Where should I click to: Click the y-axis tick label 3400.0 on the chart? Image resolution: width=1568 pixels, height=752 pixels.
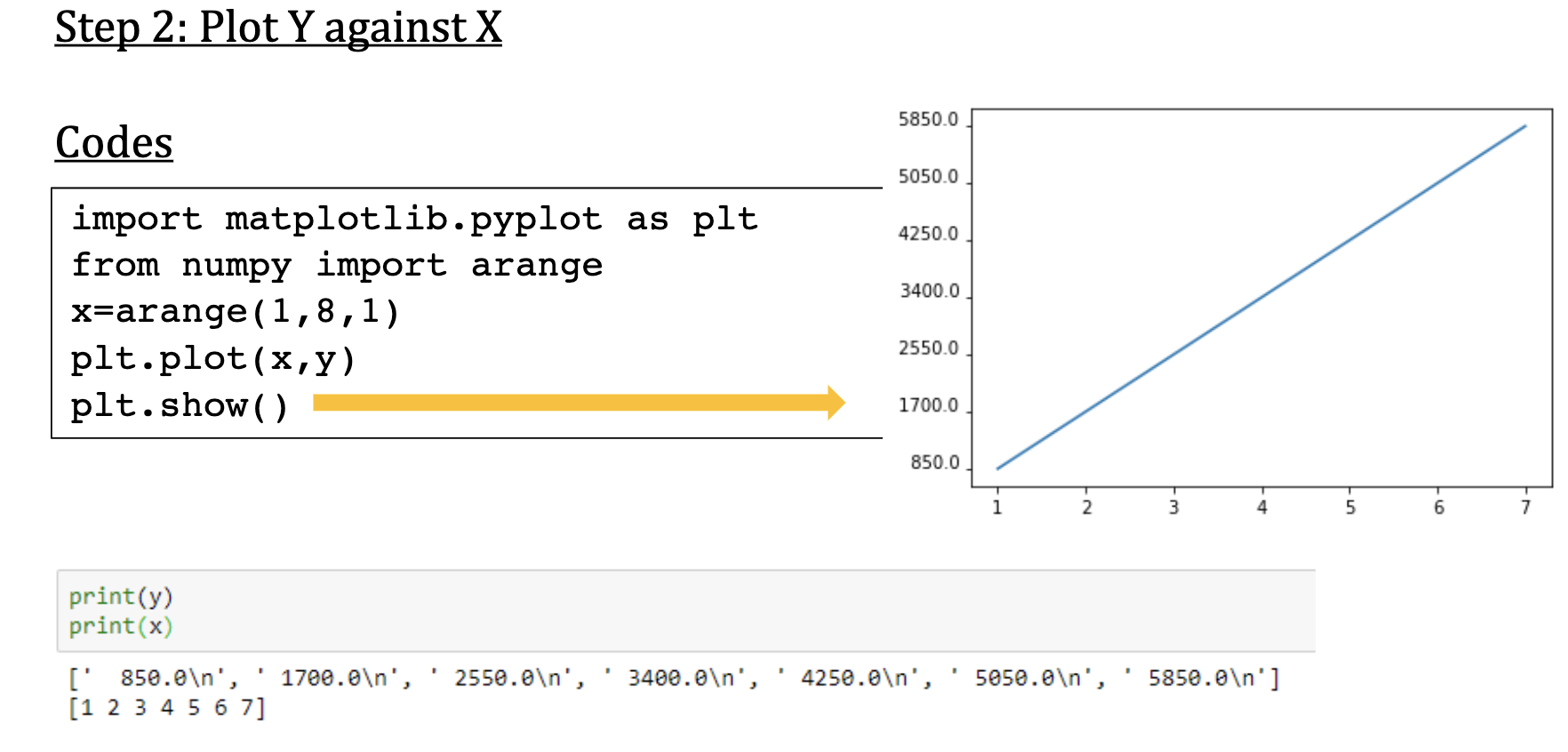coord(929,291)
